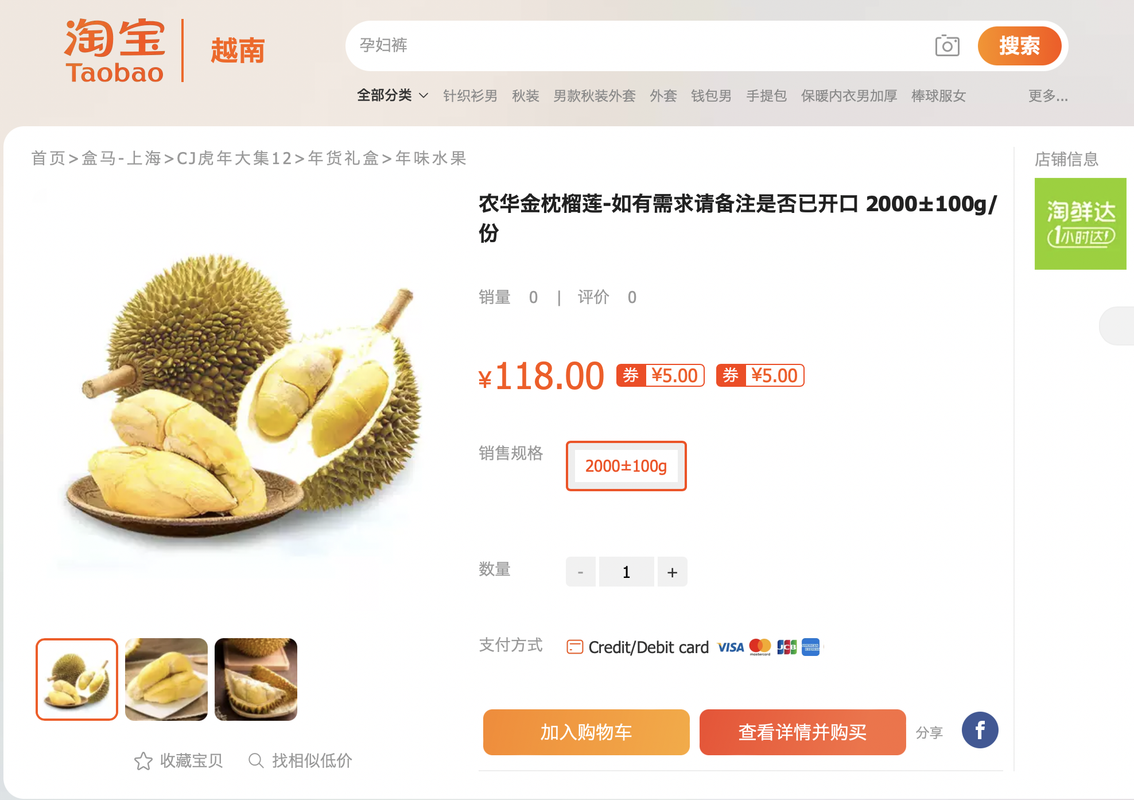
Task: Click the camera image search icon
Action: [x=947, y=46]
